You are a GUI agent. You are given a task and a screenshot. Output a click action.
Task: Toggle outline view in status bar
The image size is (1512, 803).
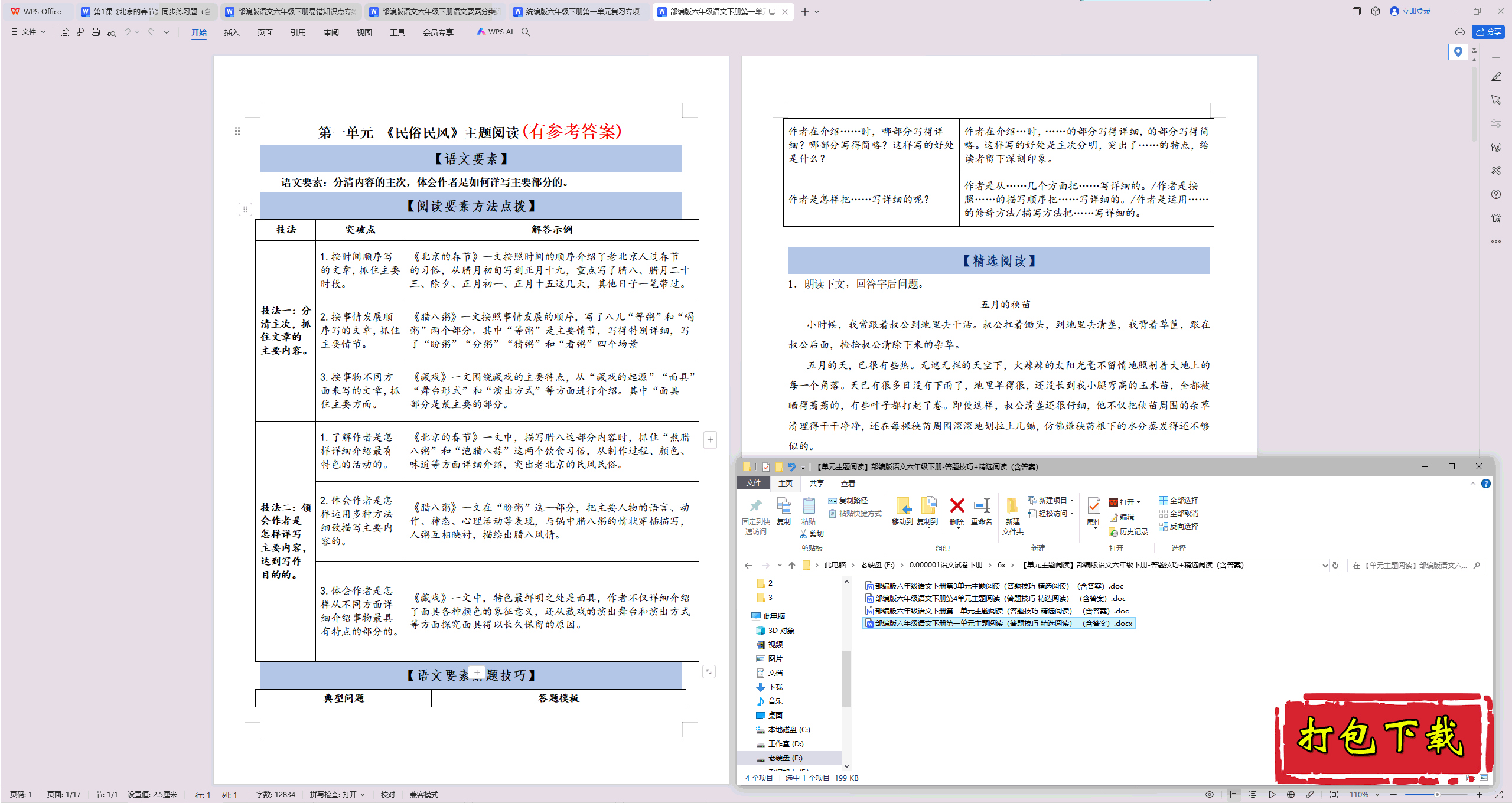[x=1253, y=795]
